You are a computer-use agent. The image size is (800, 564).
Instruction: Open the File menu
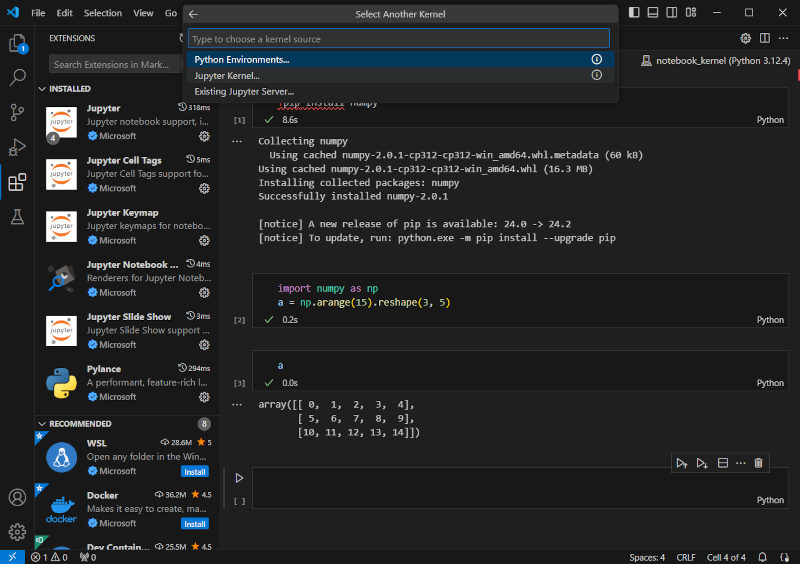(38, 13)
